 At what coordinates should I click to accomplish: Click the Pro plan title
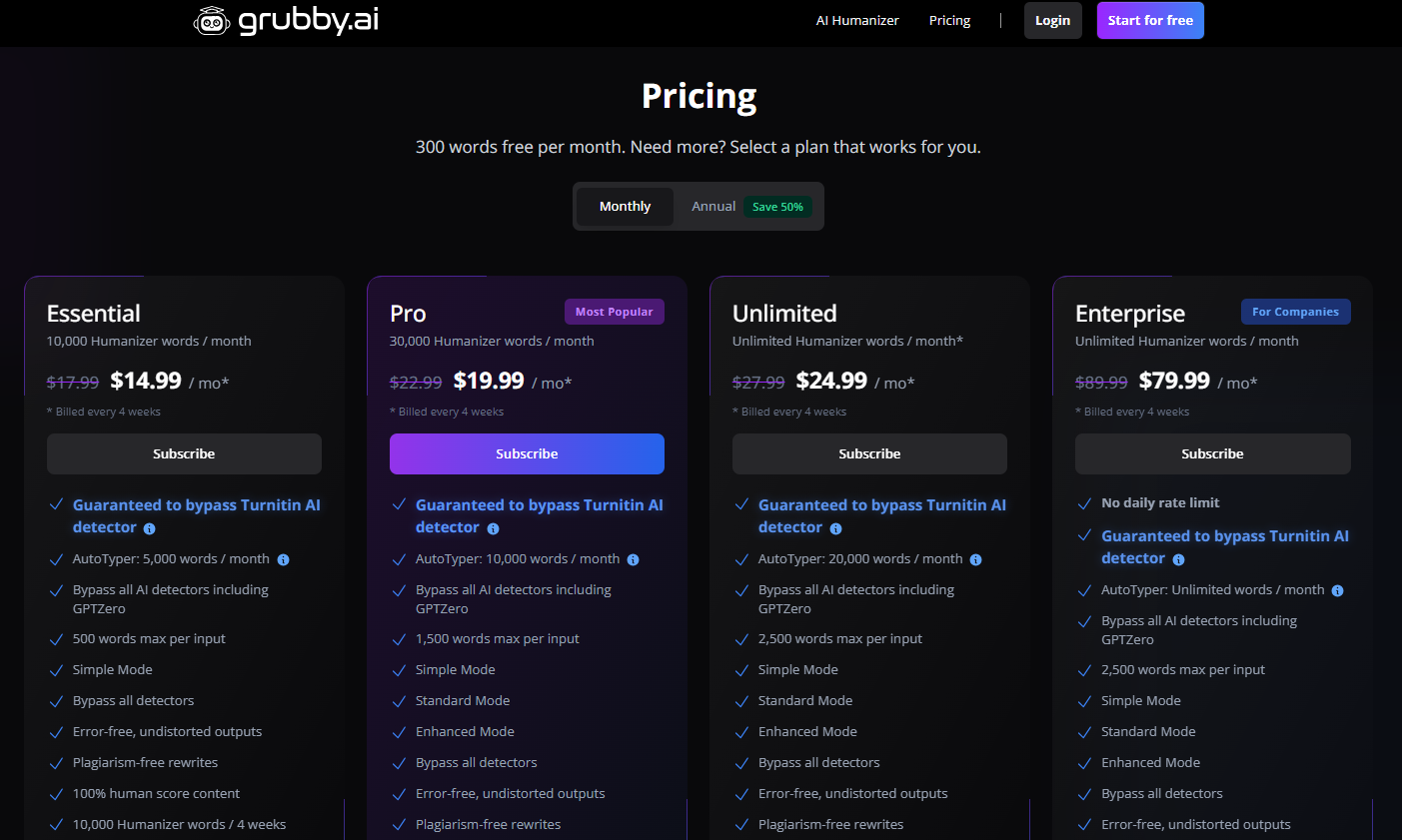point(408,314)
